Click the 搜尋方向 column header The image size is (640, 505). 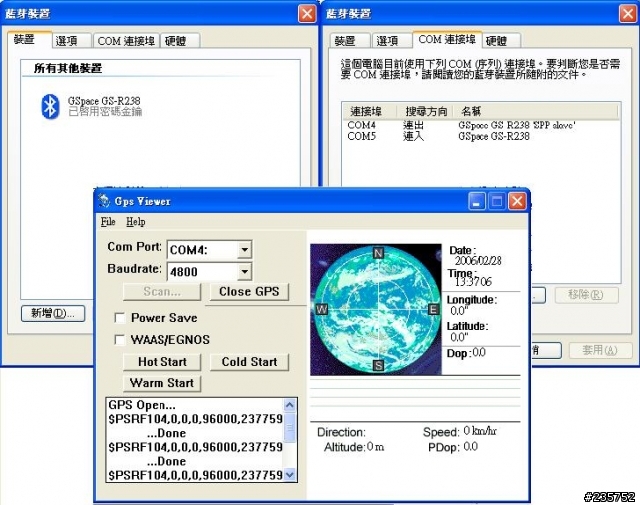coord(425,111)
